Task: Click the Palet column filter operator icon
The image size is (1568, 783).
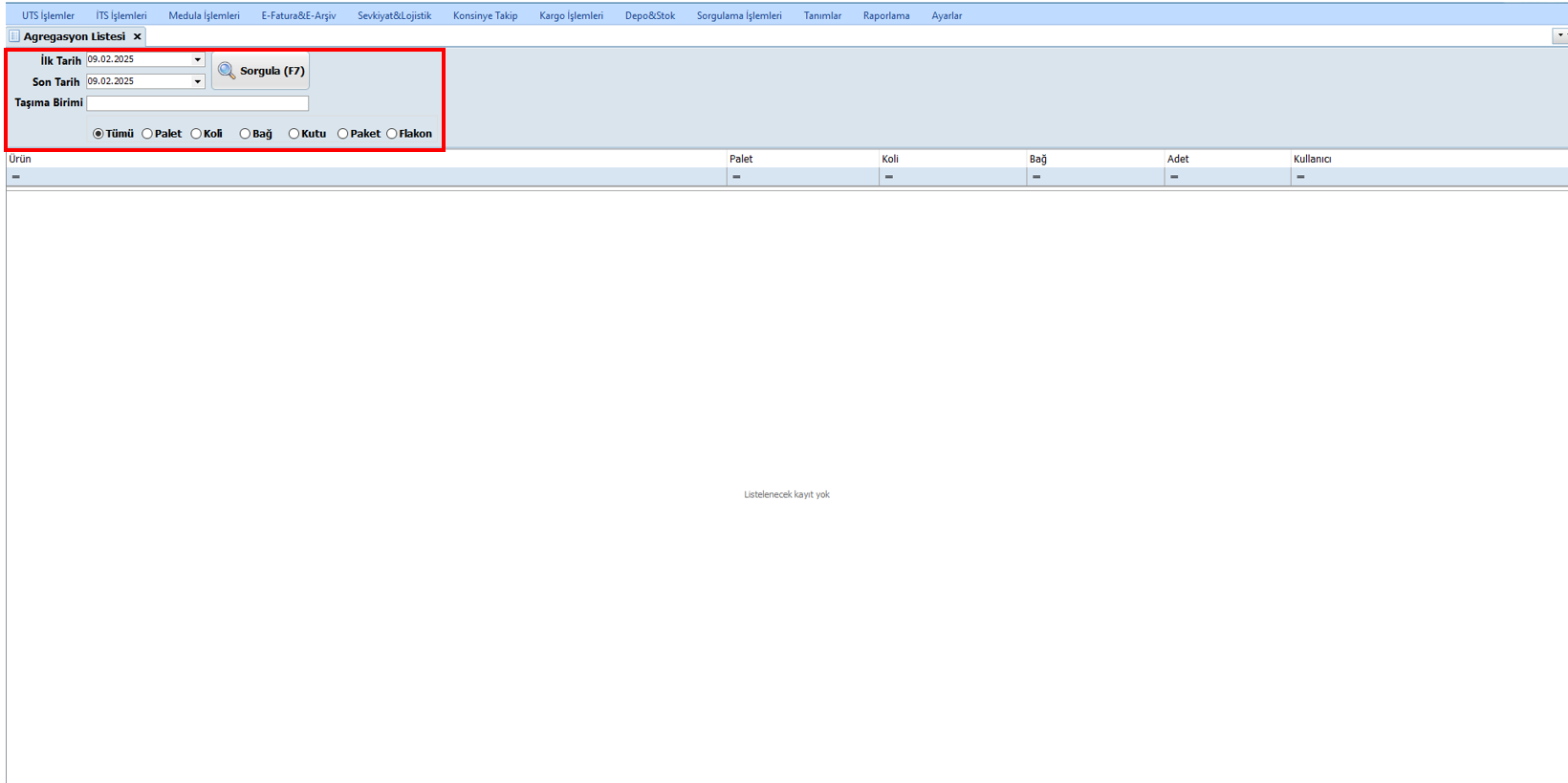Action: pyautogui.click(x=736, y=177)
